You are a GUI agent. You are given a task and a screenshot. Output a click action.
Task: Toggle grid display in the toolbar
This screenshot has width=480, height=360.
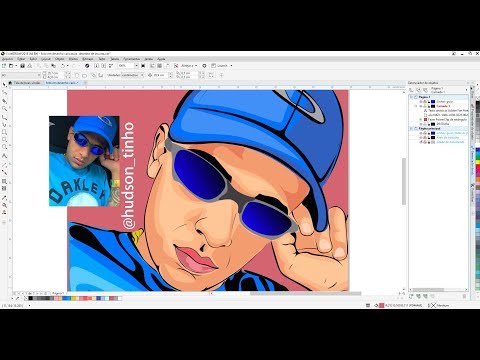(160, 66)
